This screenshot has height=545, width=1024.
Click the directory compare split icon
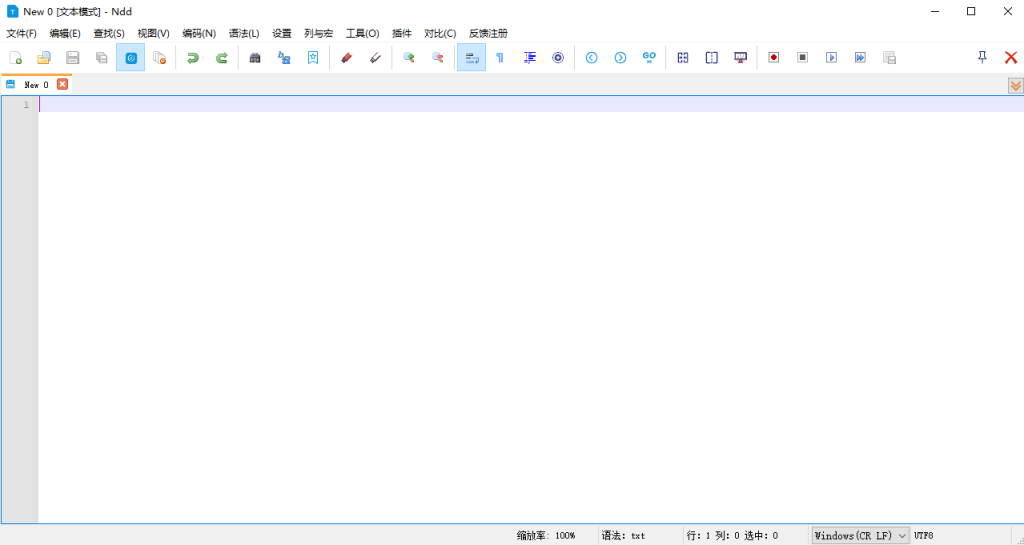pos(712,57)
